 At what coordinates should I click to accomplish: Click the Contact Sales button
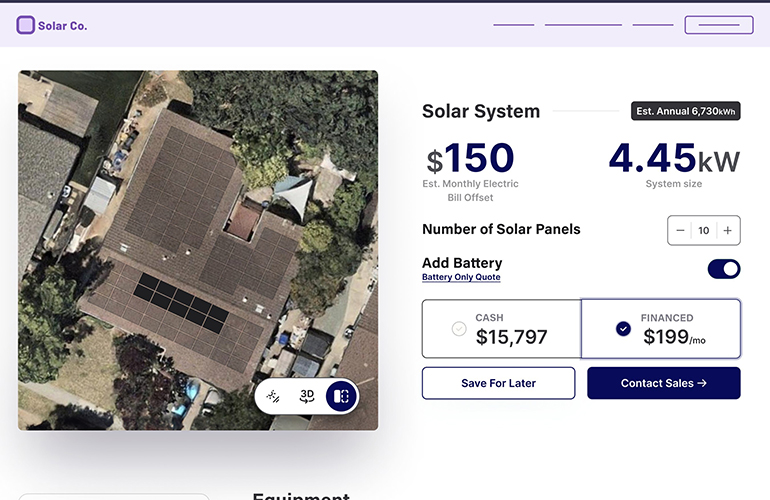click(x=664, y=383)
